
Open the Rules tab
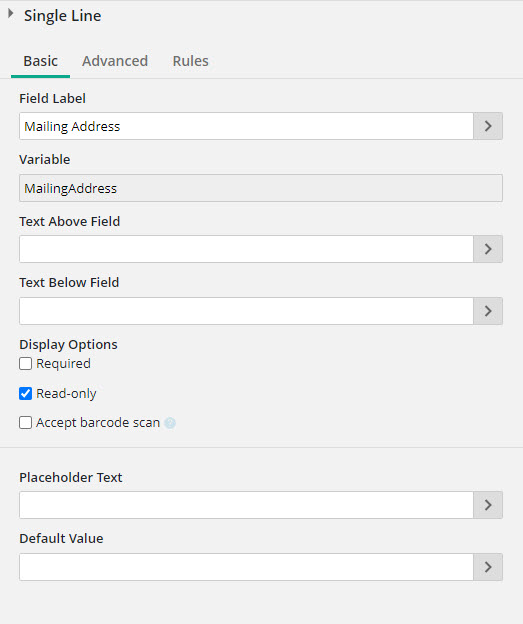point(190,61)
